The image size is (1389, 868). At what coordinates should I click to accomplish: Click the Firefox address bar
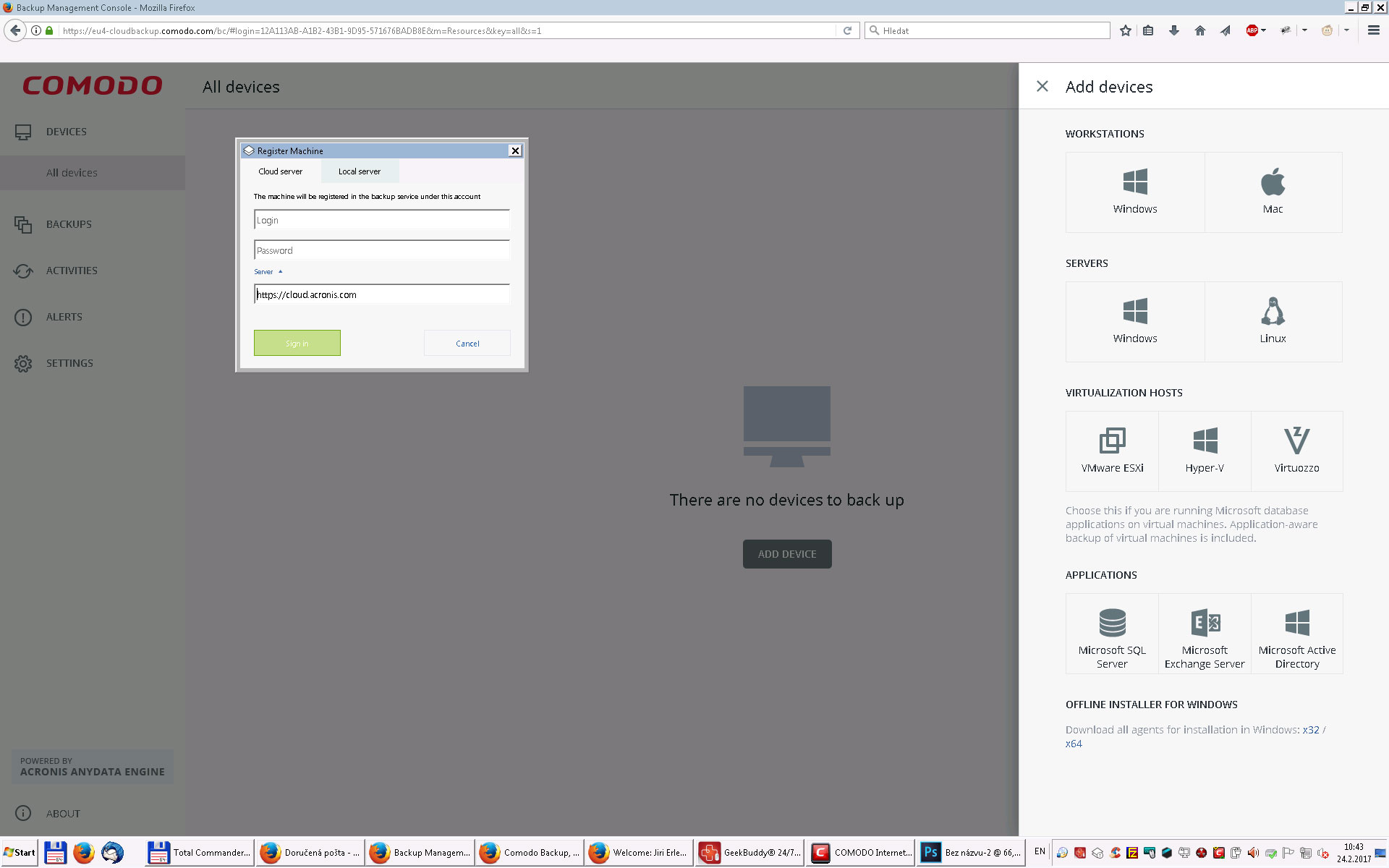coord(445,30)
